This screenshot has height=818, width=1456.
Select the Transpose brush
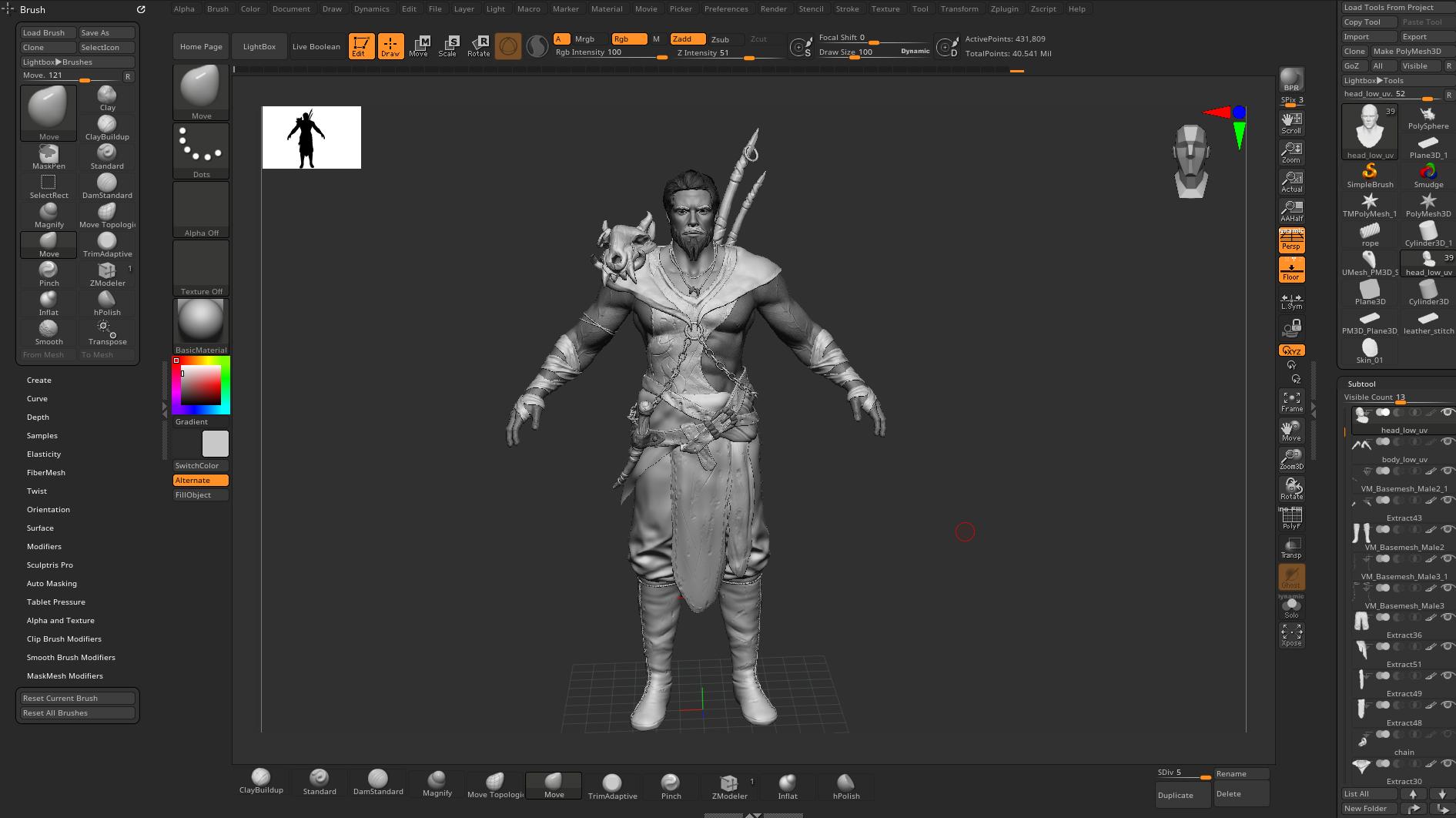click(107, 332)
